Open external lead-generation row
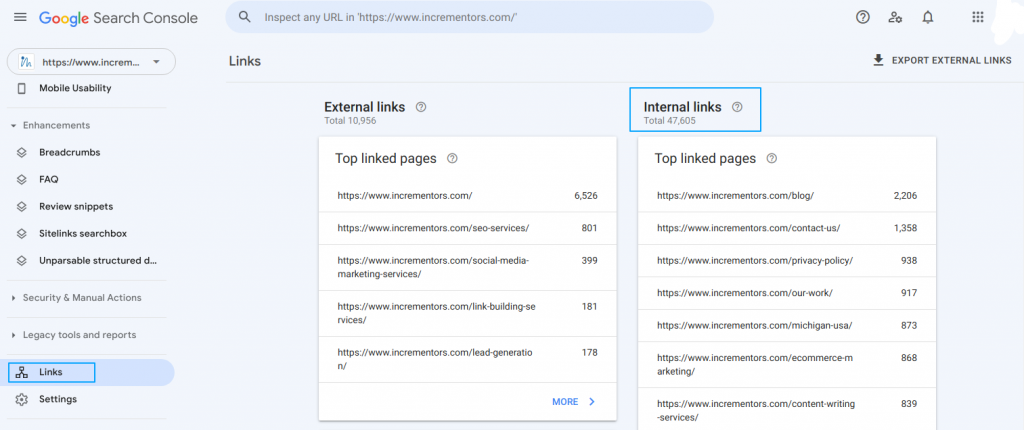This screenshot has height=430, width=1024. coord(468,359)
